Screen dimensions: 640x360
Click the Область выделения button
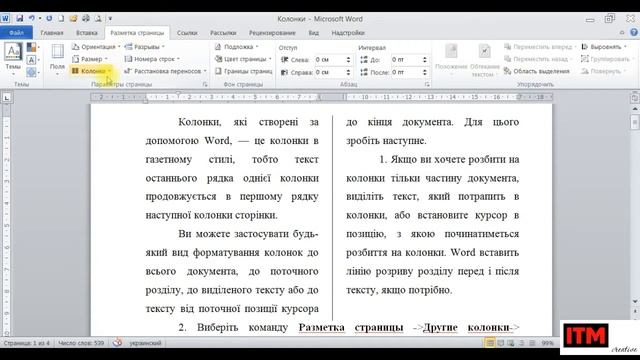[536, 71]
